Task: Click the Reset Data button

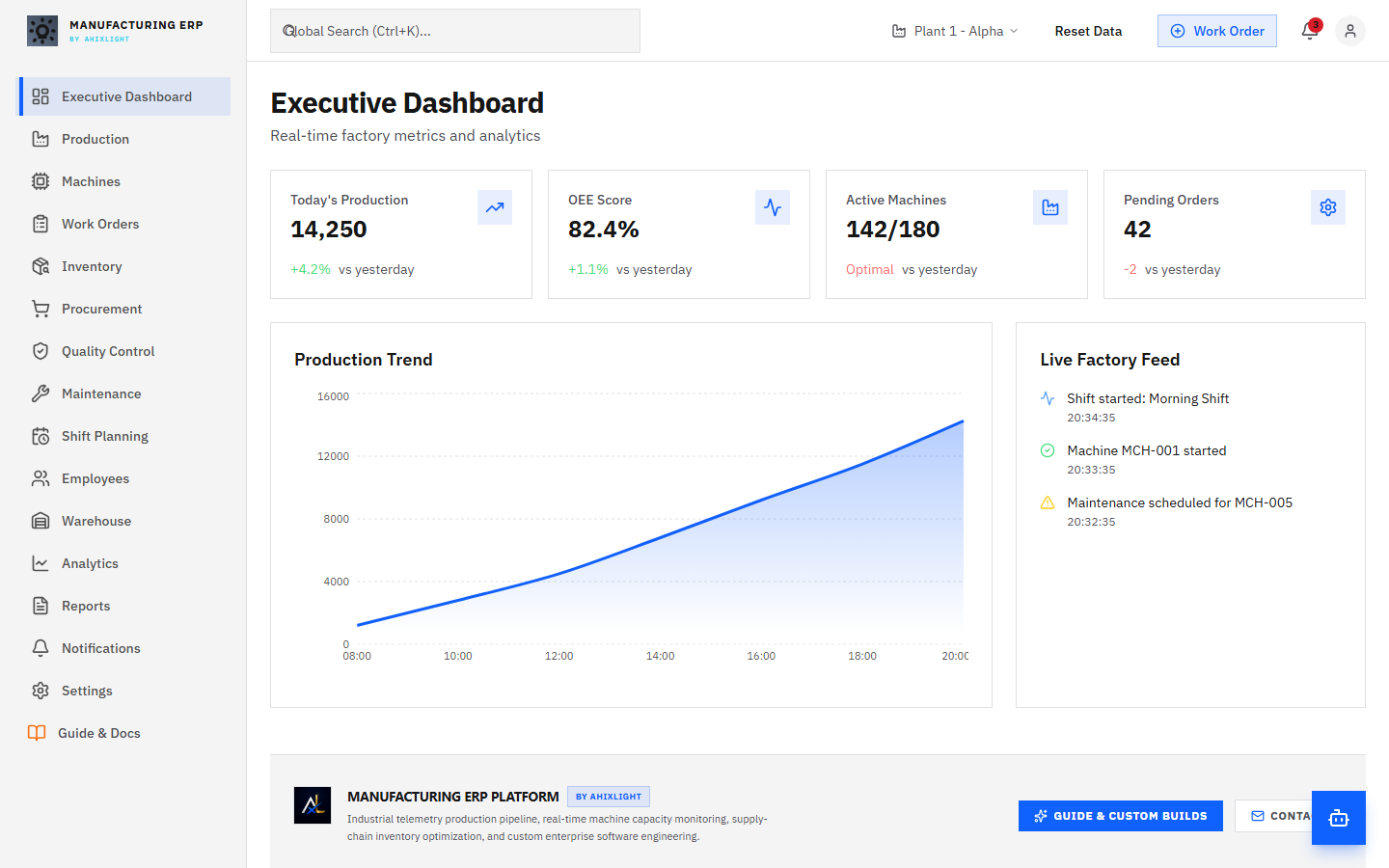Action: click(1088, 31)
